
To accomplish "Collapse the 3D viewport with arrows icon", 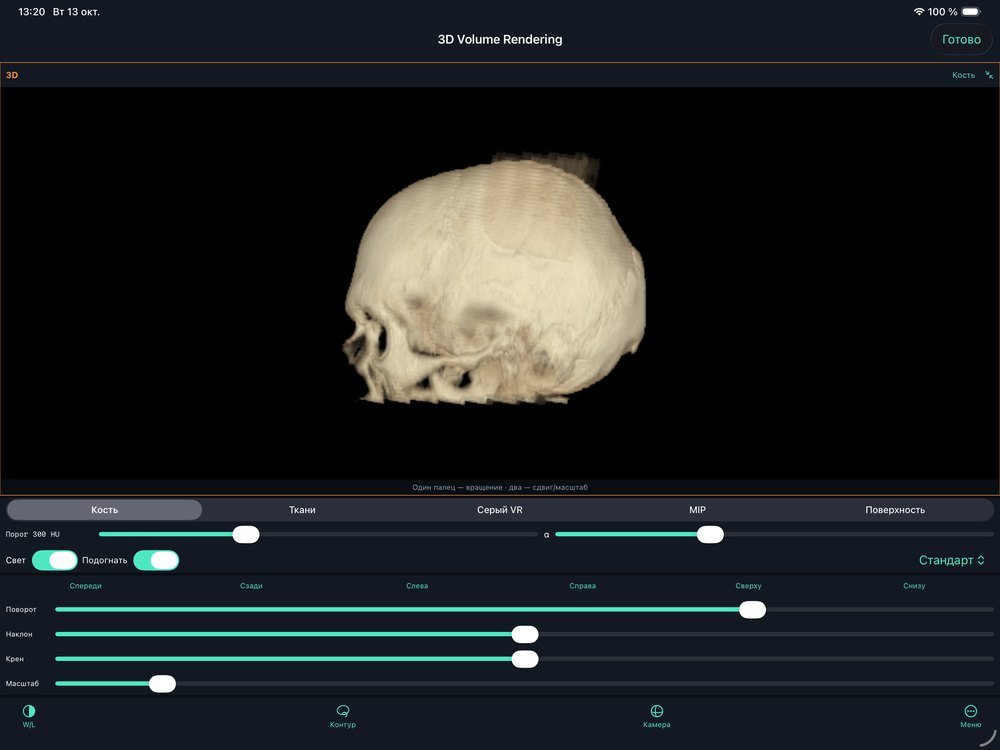I will click(x=989, y=75).
